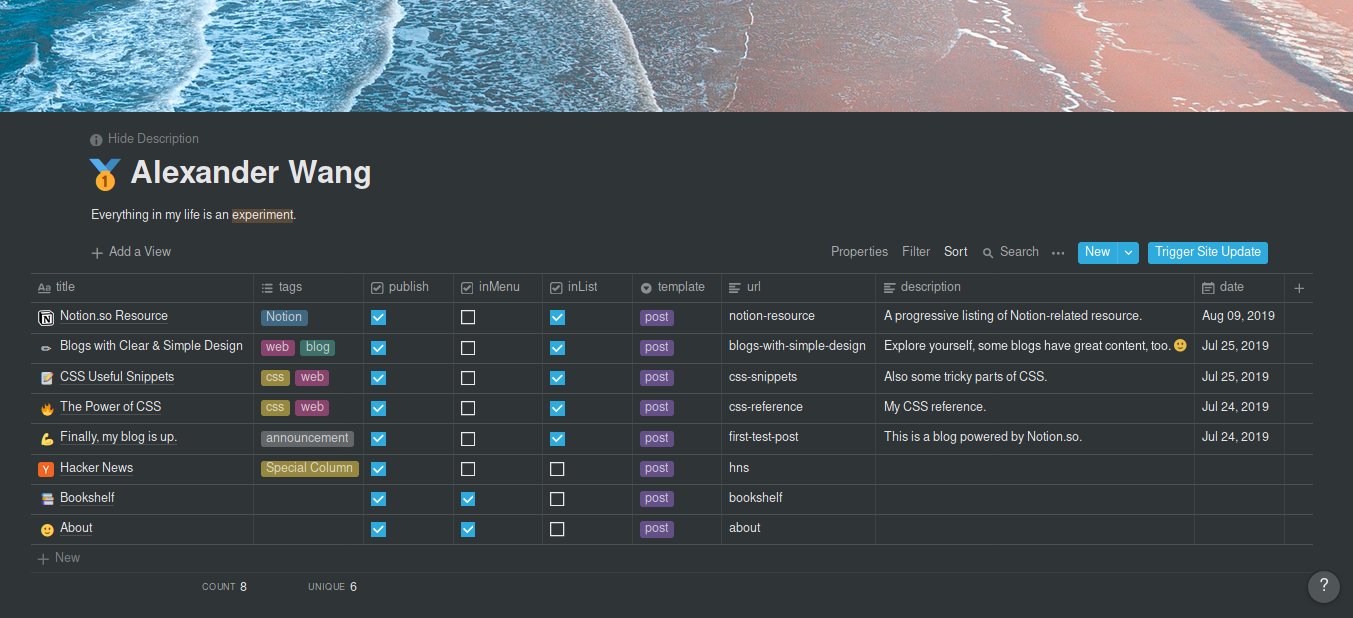Click the magnifier Search icon
The height and width of the screenshot is (618, 1353).
coord(988,253)
